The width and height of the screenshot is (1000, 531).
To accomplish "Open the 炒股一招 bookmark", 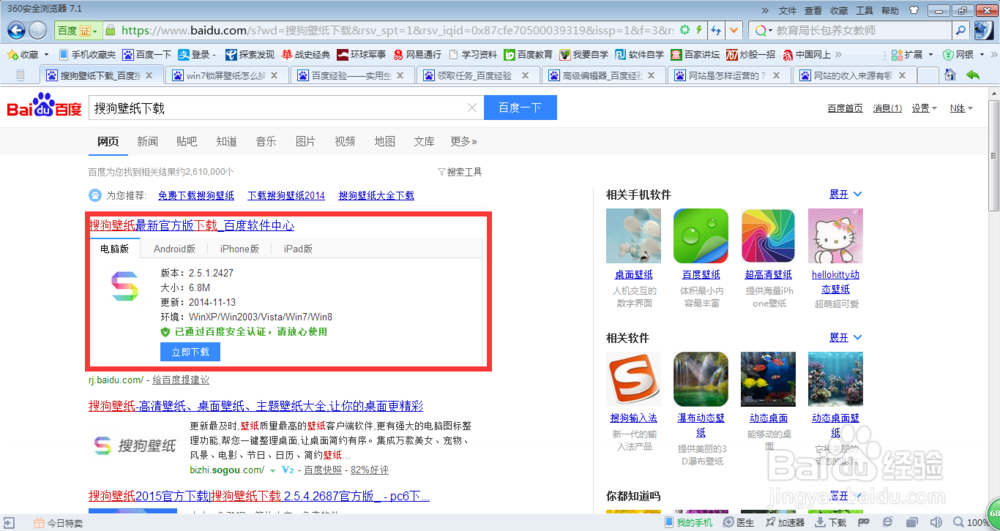I will tap(751, 55).
